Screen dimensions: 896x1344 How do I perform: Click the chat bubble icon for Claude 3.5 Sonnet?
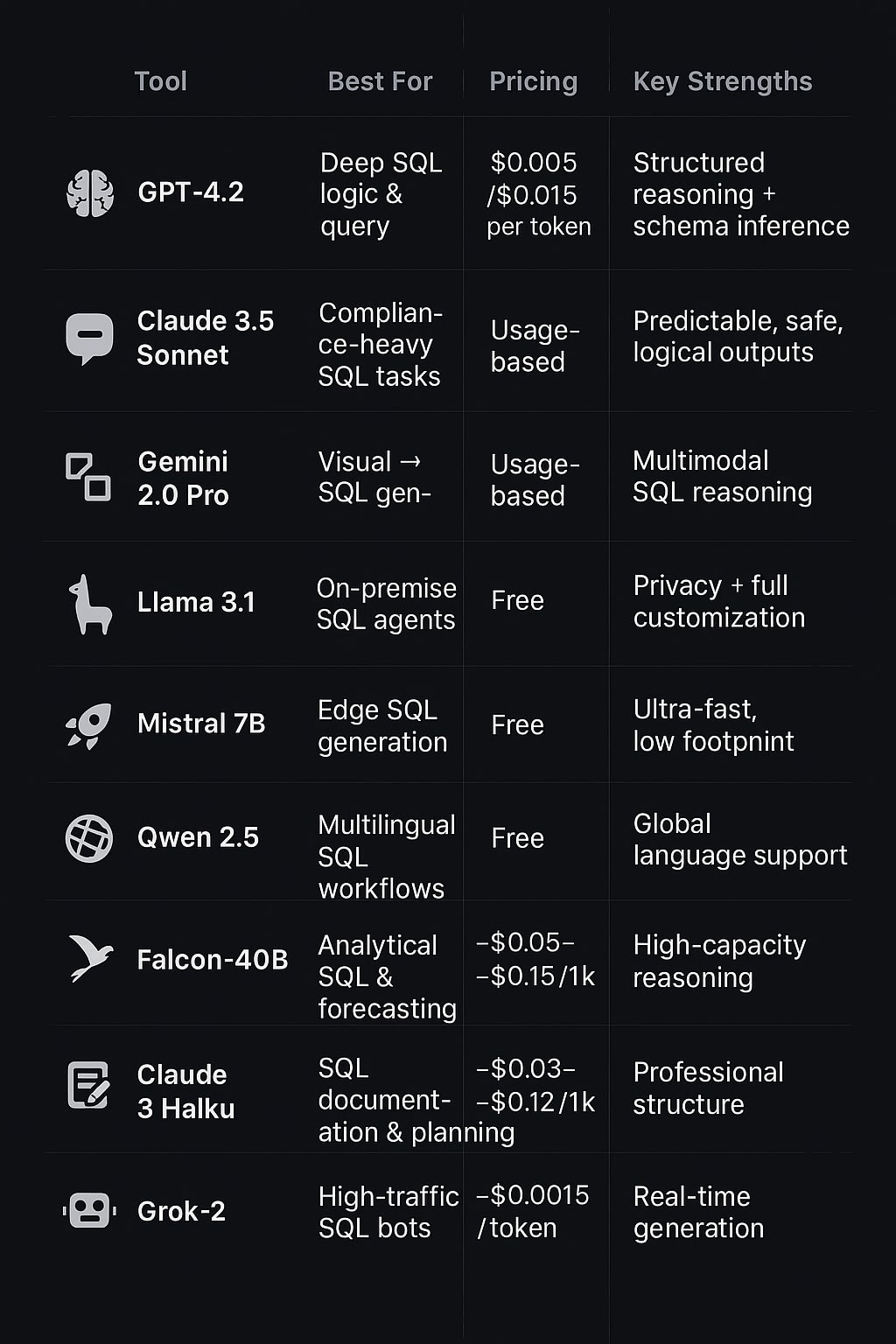89,338
